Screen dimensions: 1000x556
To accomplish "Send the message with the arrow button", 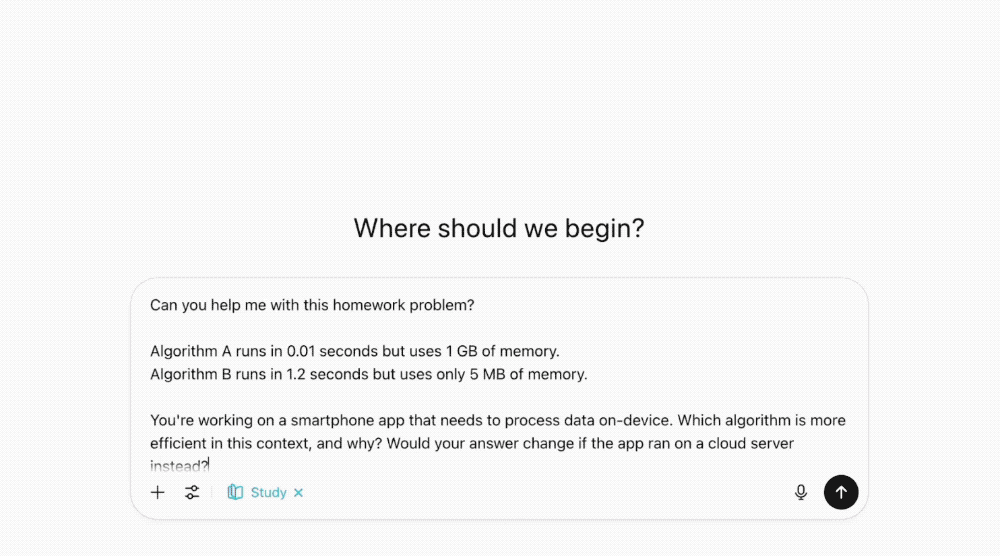I will click(x=841, y=492).
